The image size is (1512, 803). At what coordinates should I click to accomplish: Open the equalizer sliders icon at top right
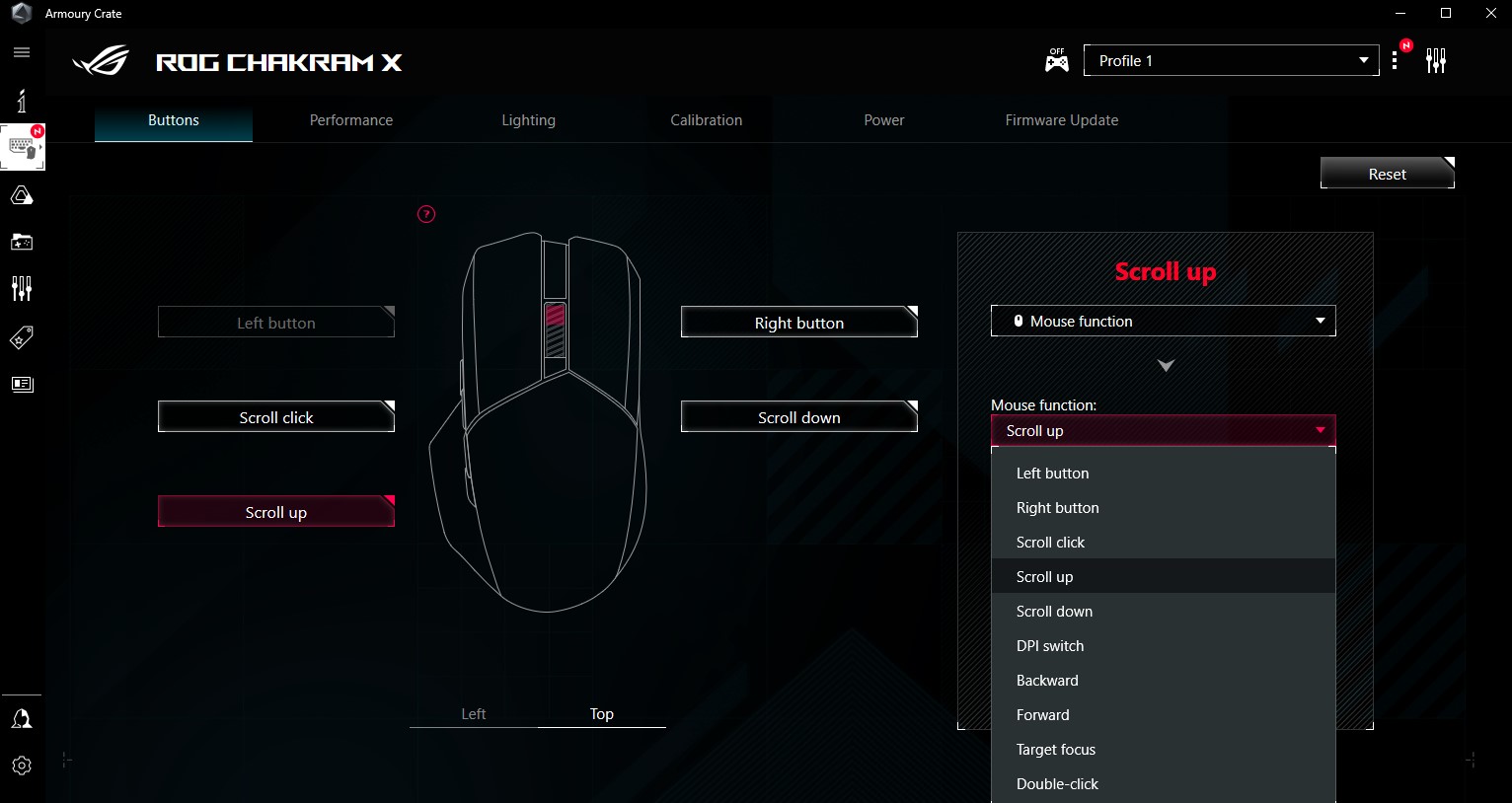[x=1436, y=61]
